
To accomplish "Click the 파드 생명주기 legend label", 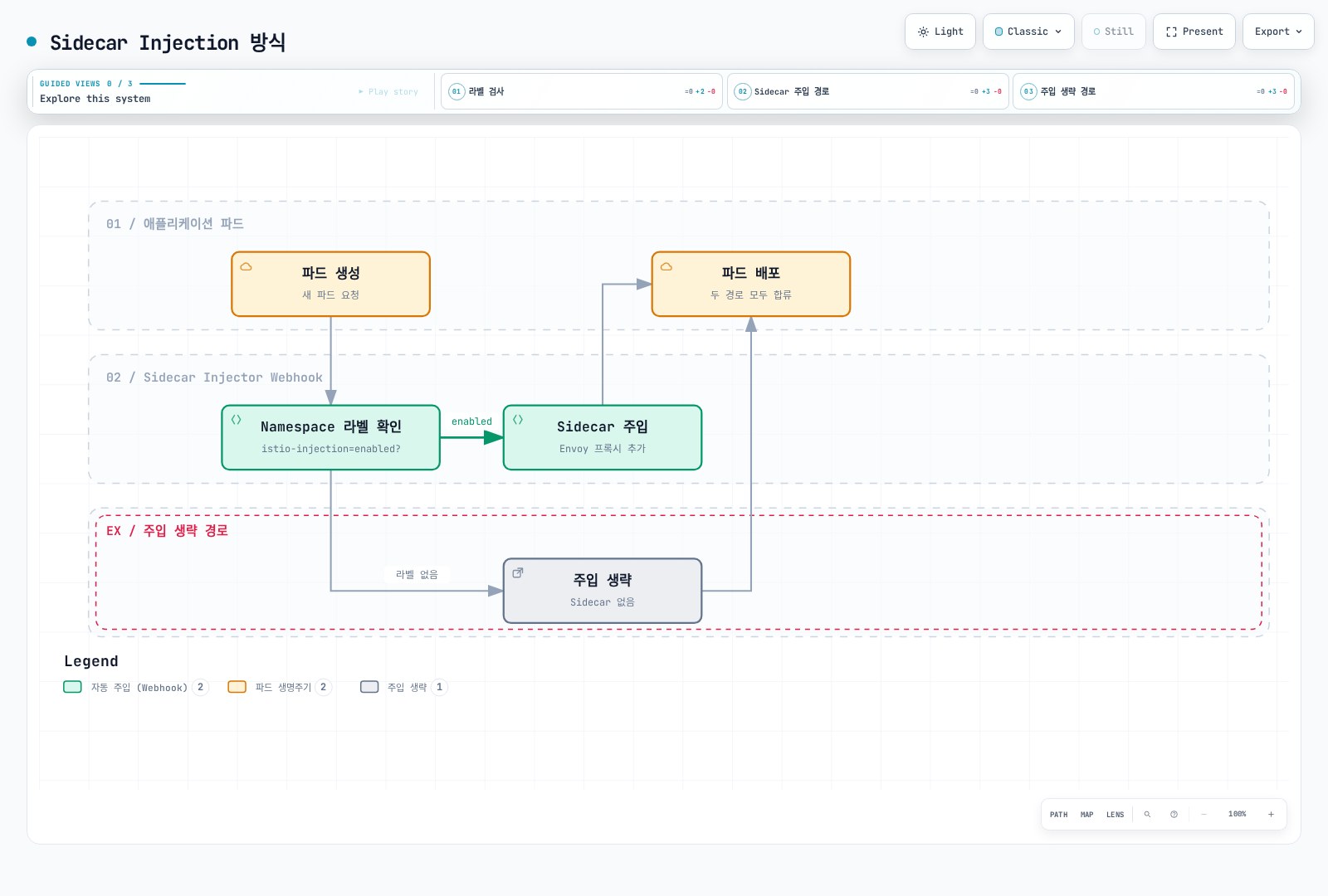I will 283,688.
